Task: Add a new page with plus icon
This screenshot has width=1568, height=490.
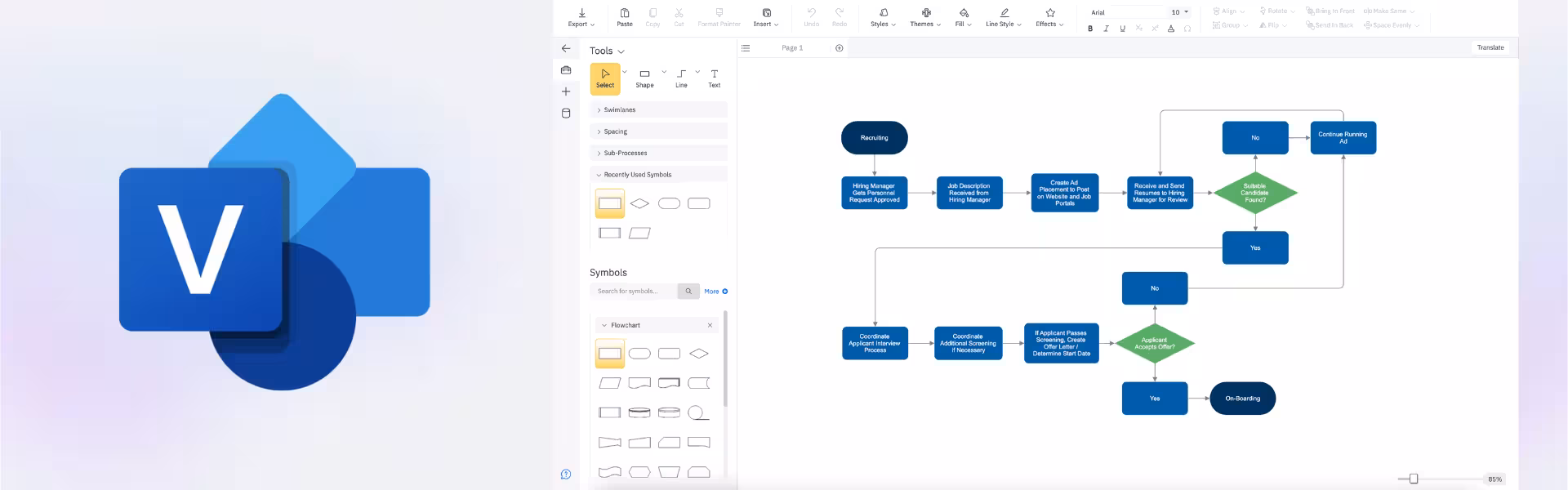Action: coord(840,48)
